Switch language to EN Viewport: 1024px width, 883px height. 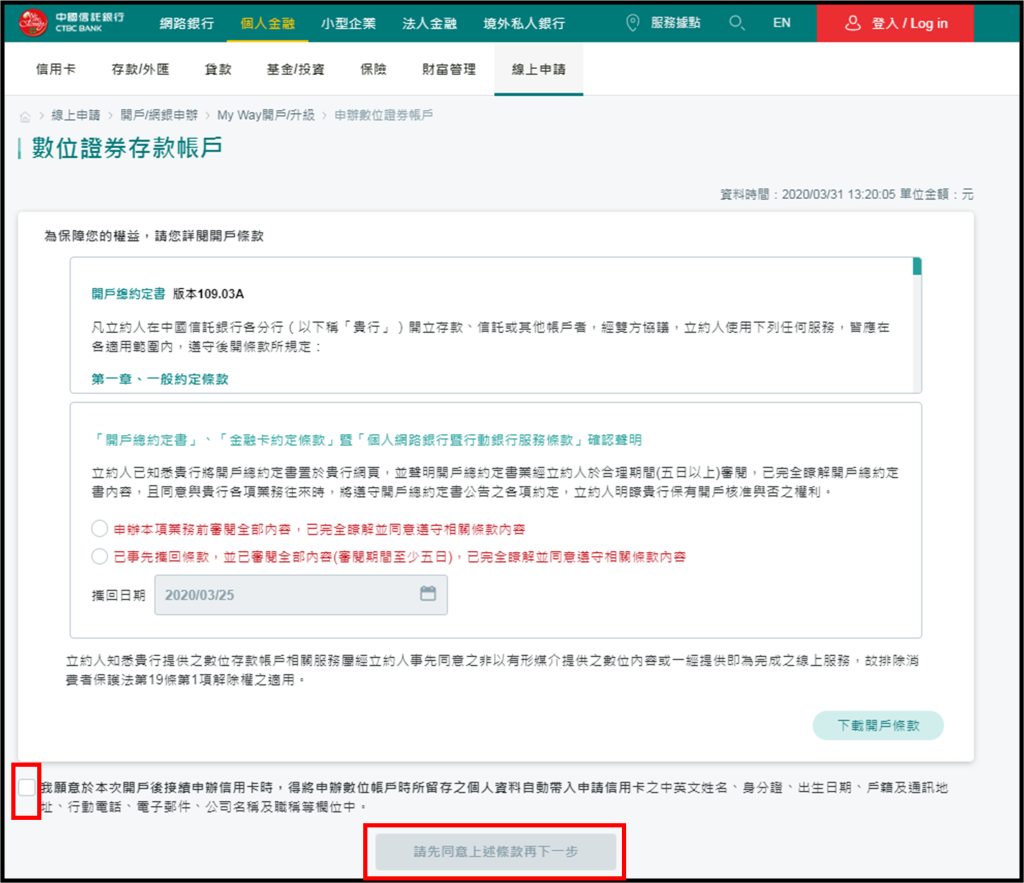click(x=781, y=22)
